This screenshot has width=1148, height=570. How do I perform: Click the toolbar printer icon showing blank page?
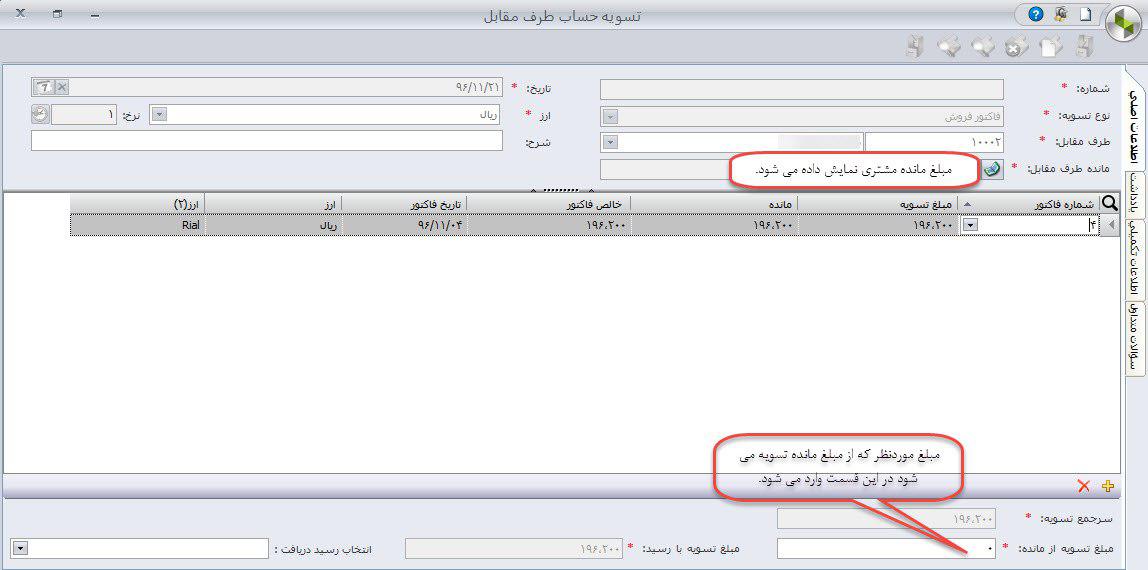(x=1051, y=47)
